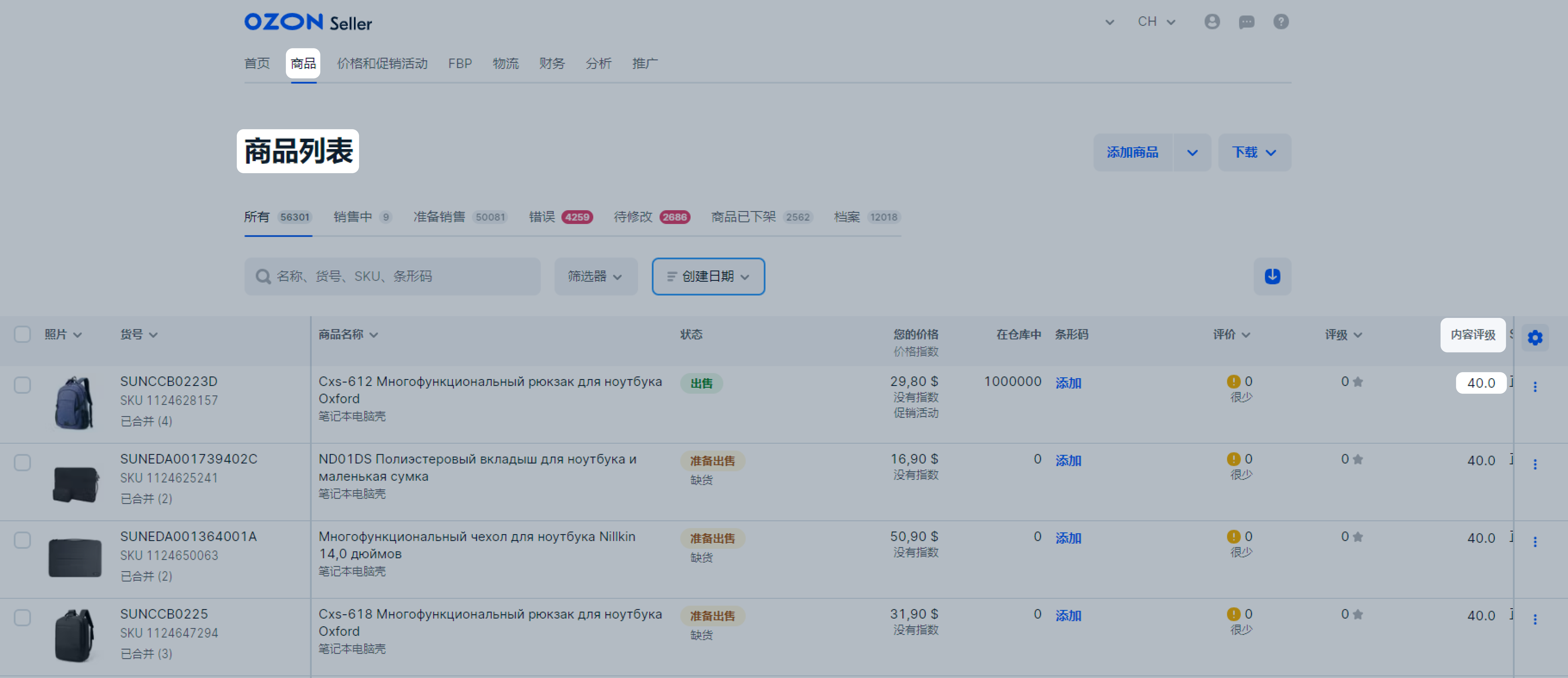Toggle the select-all checkbox in table header

coord(23,334)
